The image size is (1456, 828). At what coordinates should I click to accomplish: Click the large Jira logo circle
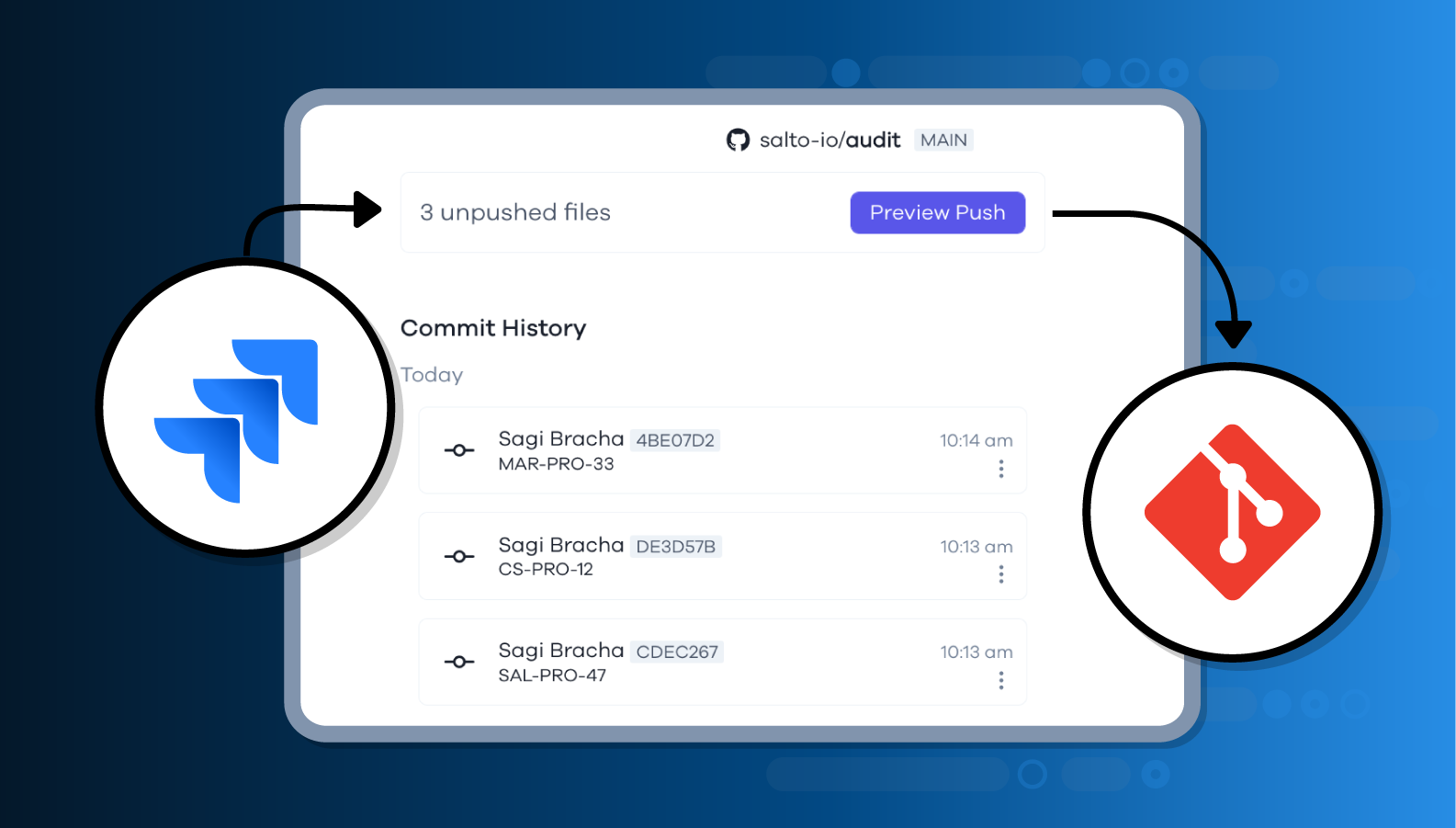245,408
